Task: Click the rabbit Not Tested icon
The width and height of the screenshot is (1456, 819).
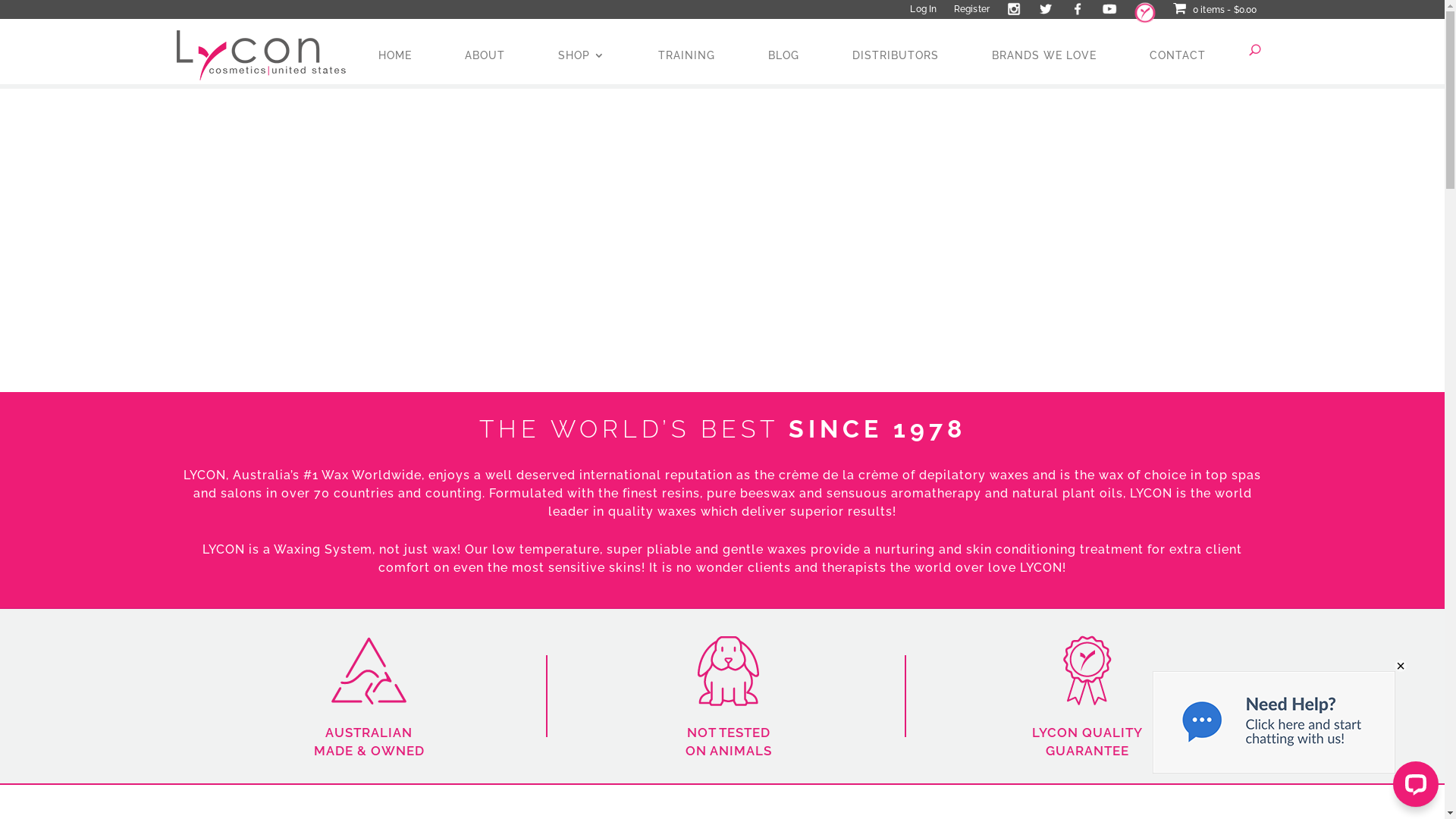Action: pyautogui.click(x=729, y=671)
